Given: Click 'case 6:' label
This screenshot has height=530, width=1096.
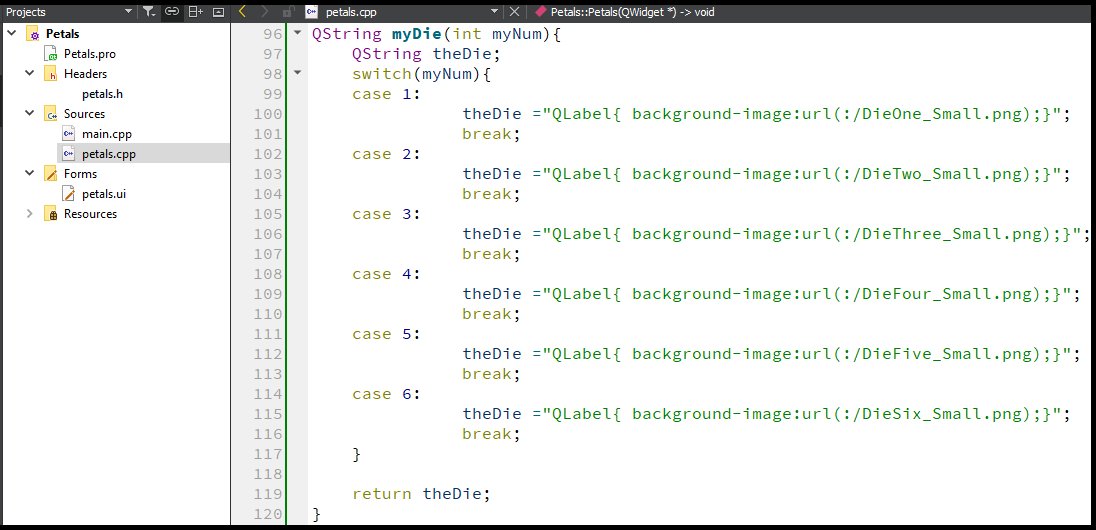Looking at the screenshot, I should point(387,394).
